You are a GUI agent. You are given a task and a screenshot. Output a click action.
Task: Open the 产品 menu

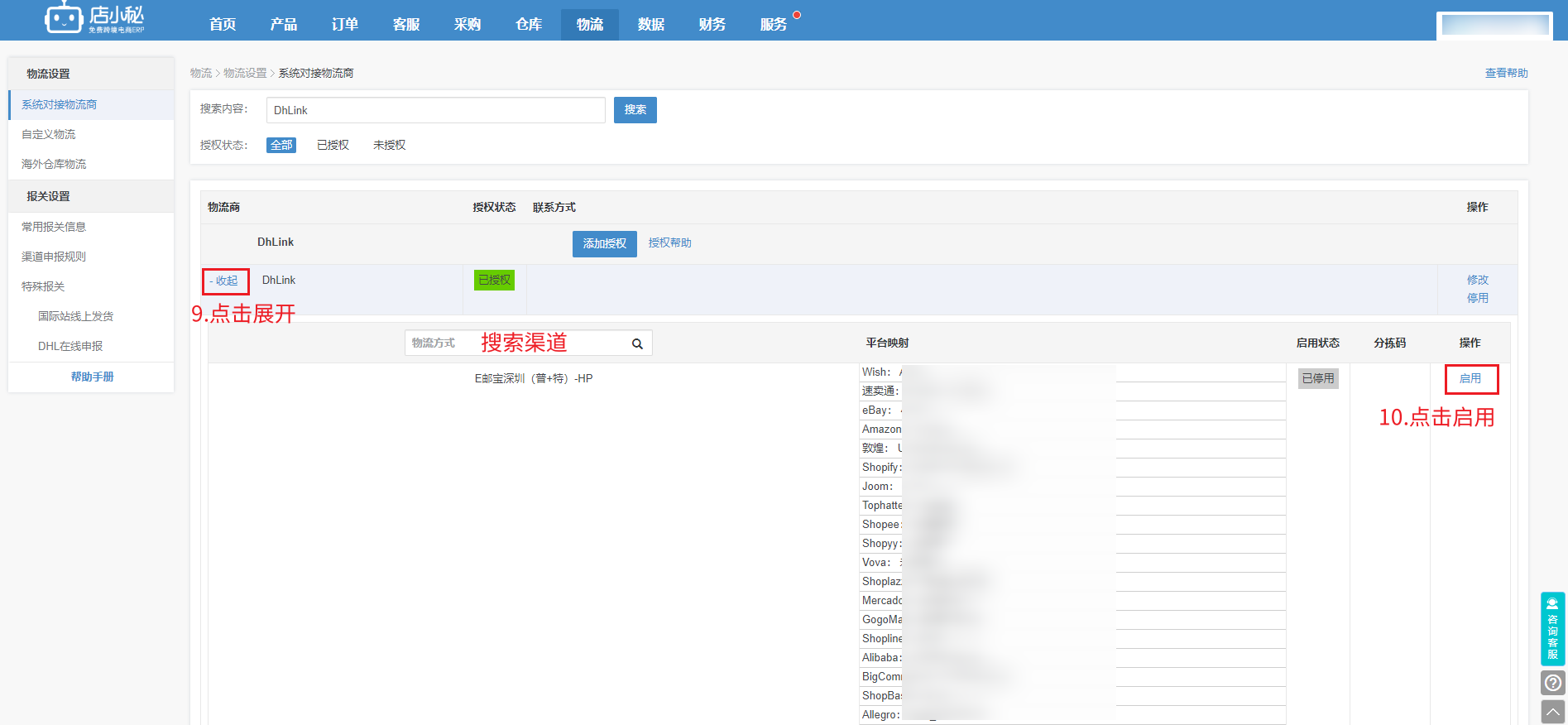point(284,24)
